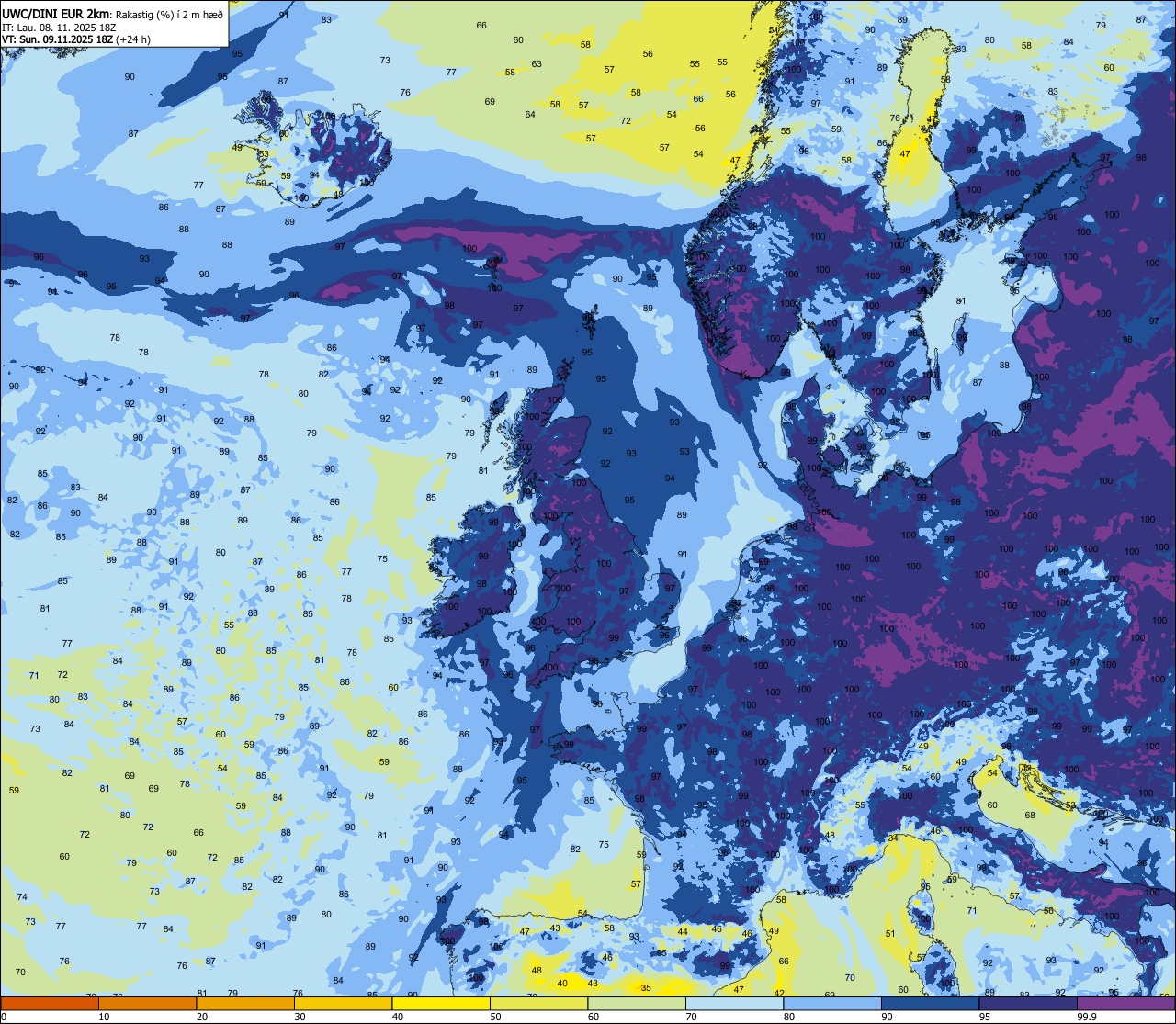1176x1024 pixels.
Task: Click the pale yellow 50–60 legend segment
Action: (x=538, y=1004)
